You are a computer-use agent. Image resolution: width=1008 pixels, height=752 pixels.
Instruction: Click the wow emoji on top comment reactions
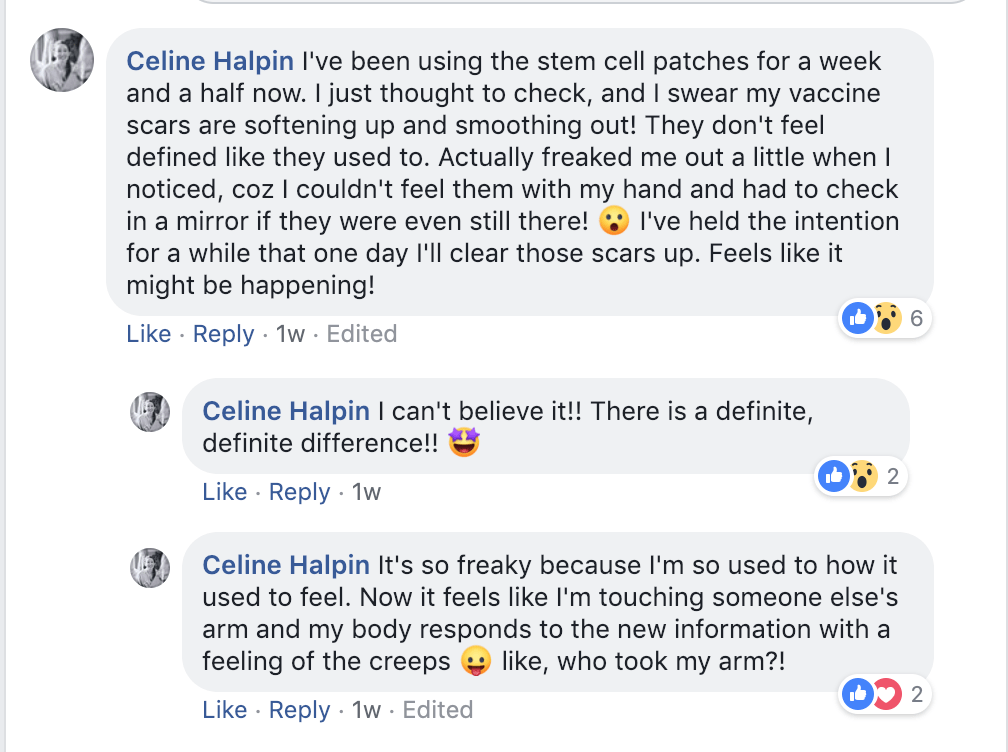[885, 319]
